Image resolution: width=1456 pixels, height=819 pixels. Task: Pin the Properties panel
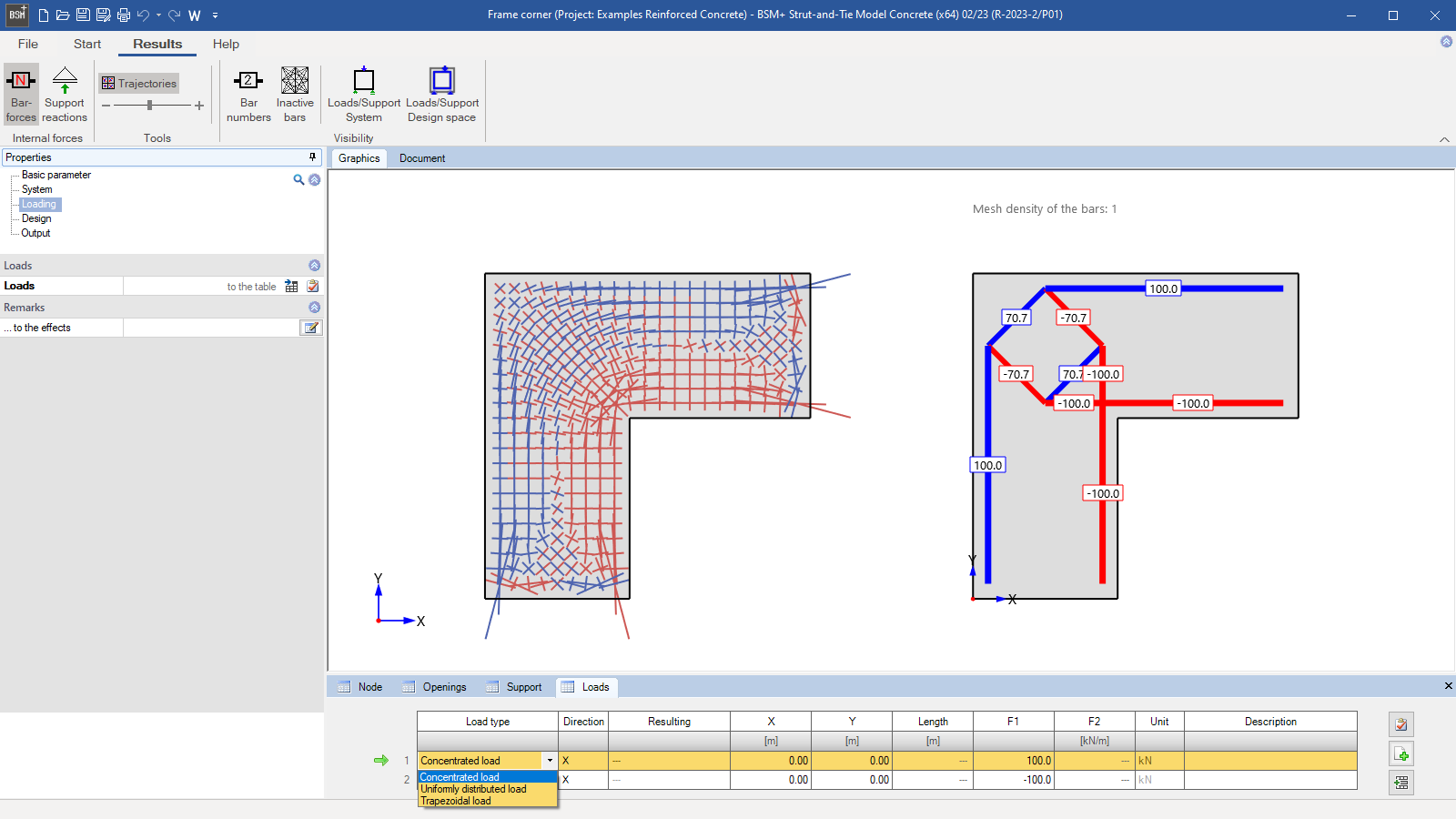[x=313, y=157]
